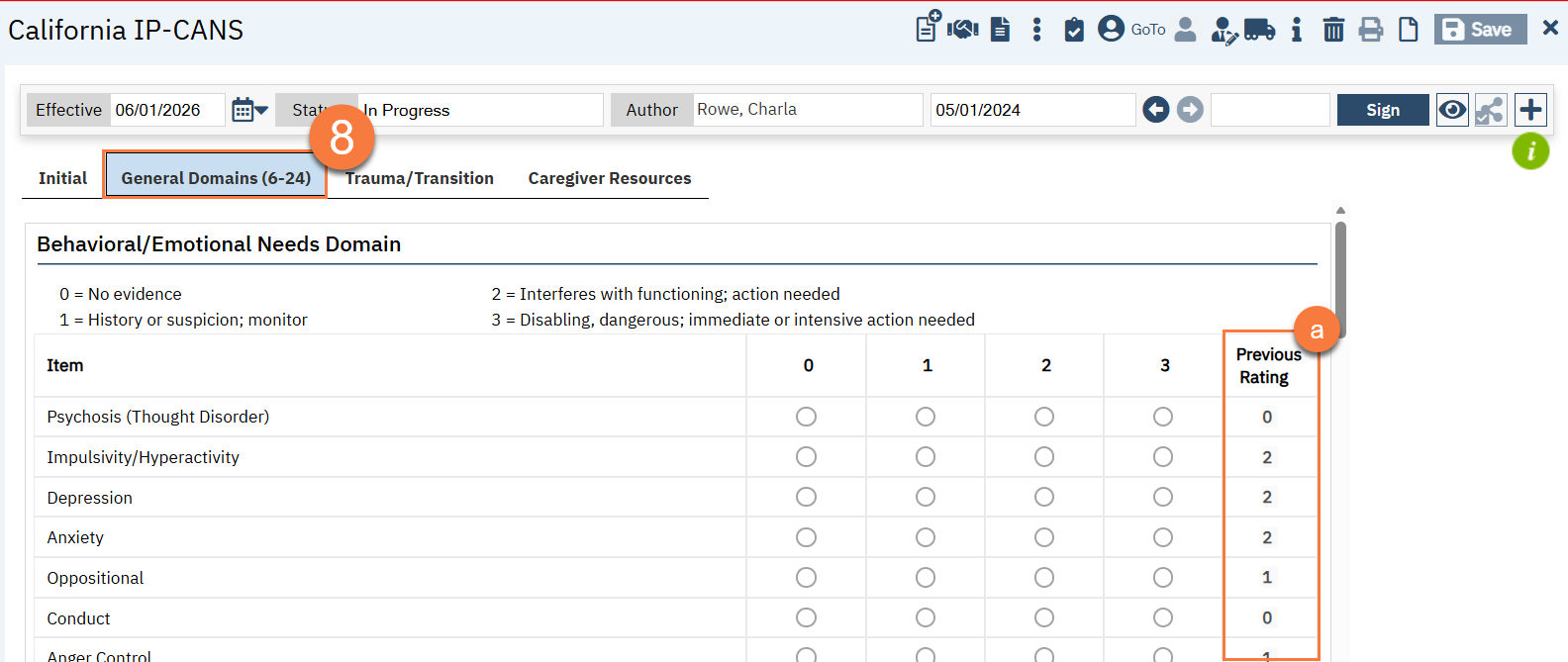Click the Sign button
Screen dimensions: 1568x662
[1383, 110]
